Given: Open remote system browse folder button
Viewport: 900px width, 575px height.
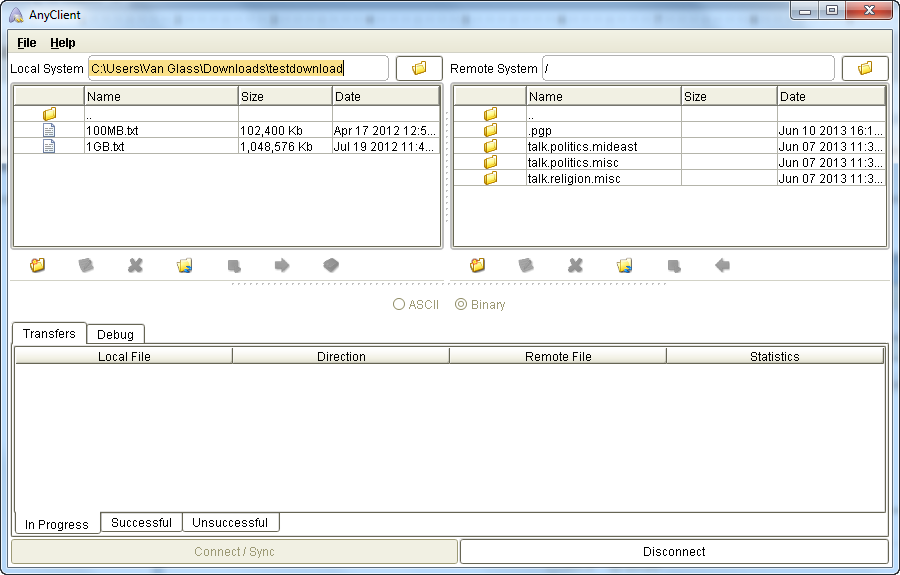Looking at the screenshot, I should pyautogui.click(x=865, y=68).
